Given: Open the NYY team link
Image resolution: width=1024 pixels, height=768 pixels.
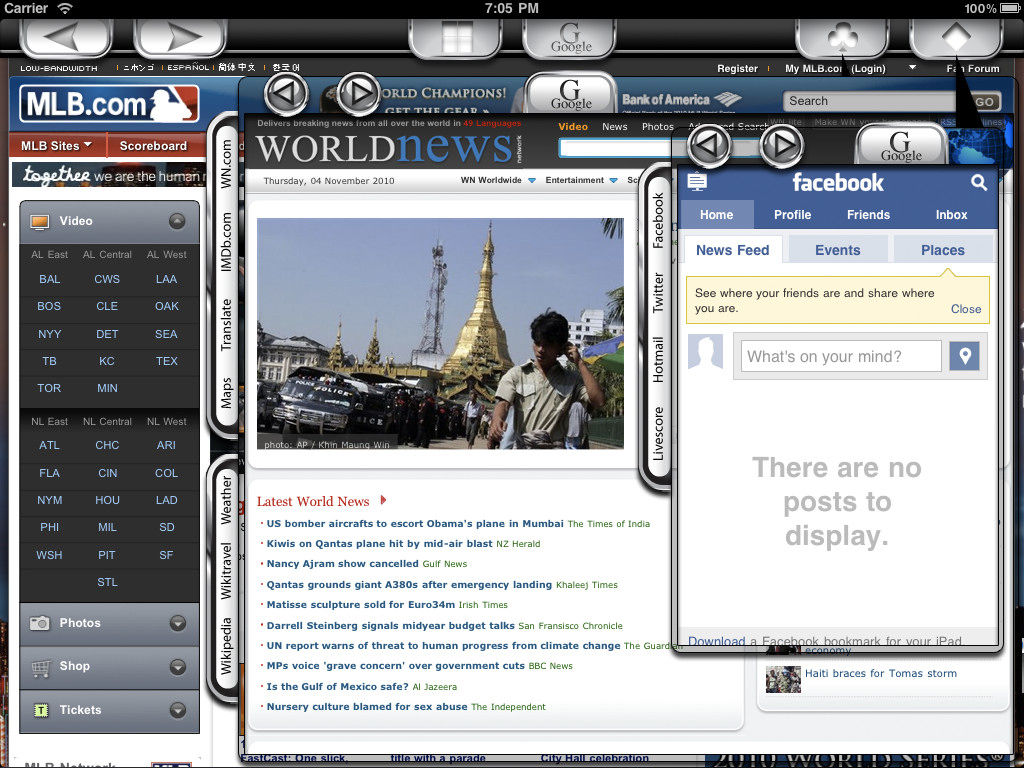Looking at the screenshot, I should pyautogui.click(x=50, y=334).
